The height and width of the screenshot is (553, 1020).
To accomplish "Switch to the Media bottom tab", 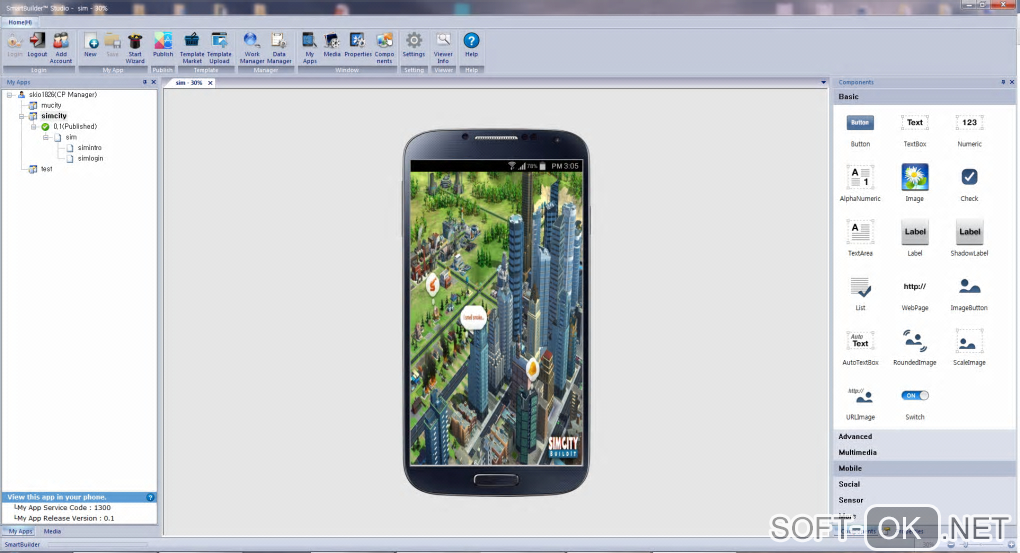I will click(52, 532).
